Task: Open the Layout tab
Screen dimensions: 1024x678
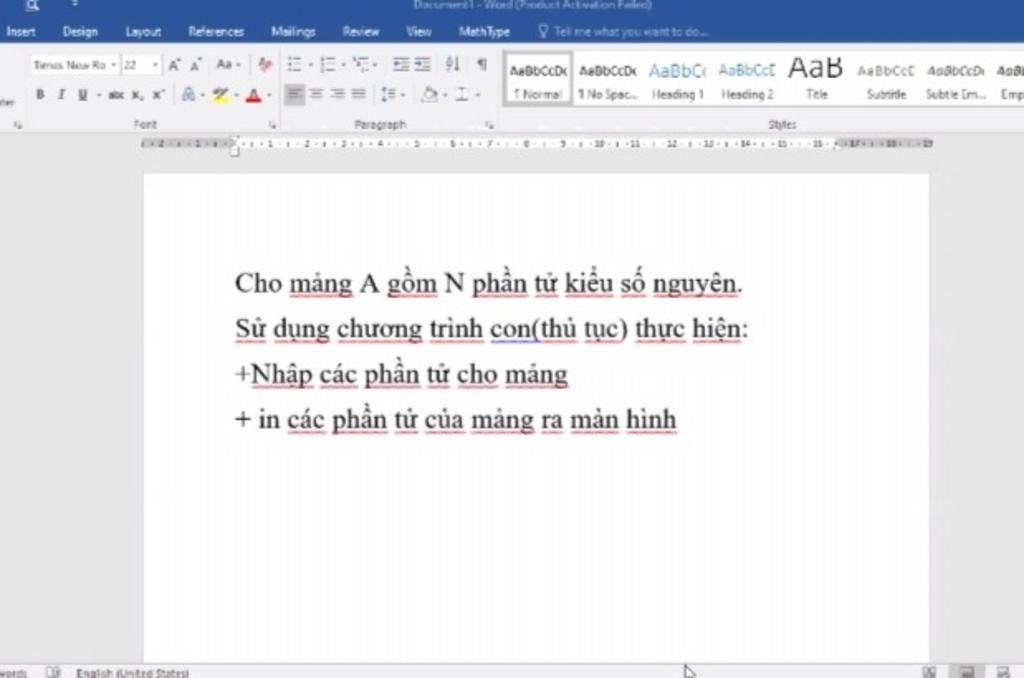Action: coord(143,31)
